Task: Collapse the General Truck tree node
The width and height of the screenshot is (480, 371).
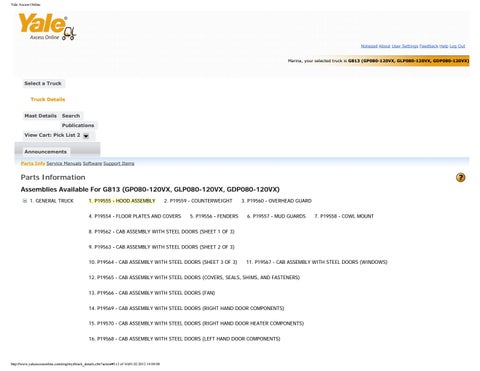Action: point(25,201)
